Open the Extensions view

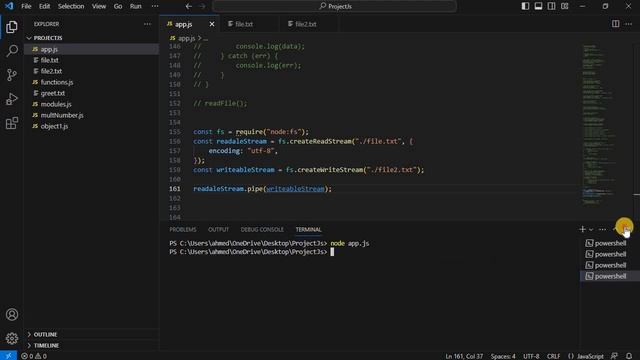pyautogui.click(x=12, y=123)
